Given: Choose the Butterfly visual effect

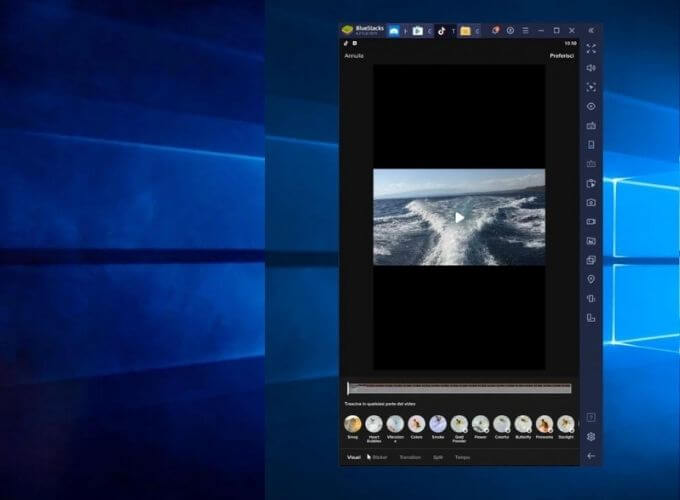Looking at the screenshot, I should (523, 425).
